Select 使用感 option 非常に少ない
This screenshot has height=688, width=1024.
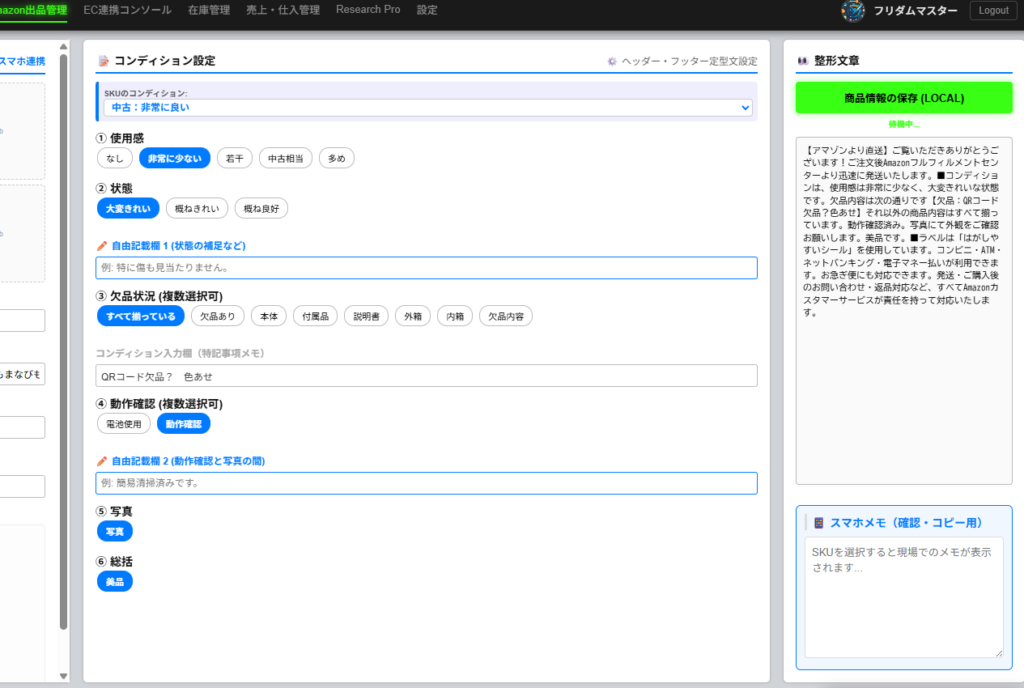(175, 158)
